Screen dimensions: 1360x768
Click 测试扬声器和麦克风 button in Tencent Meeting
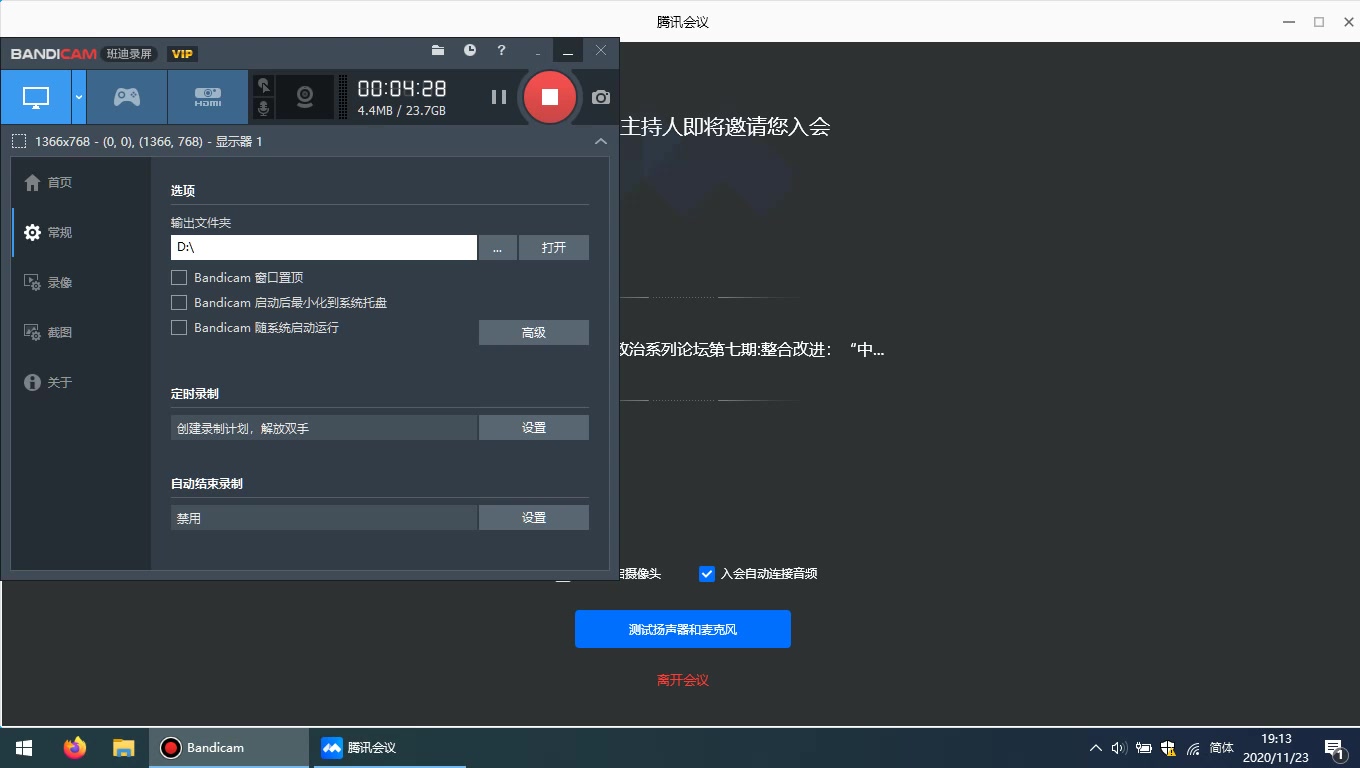pyautogui.click(x=683, y=629)
